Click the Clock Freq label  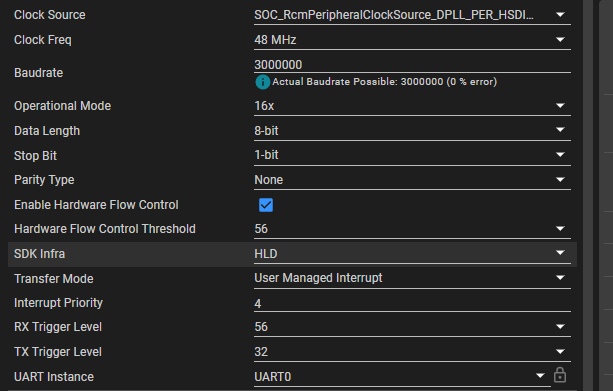coord(43,40)
